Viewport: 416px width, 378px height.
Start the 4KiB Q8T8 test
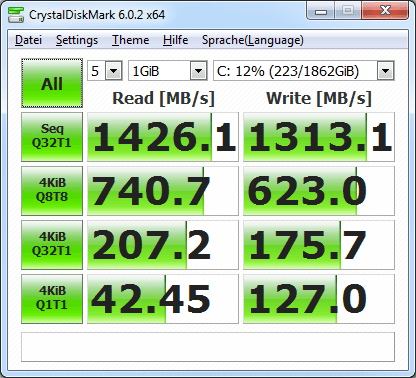52,191
